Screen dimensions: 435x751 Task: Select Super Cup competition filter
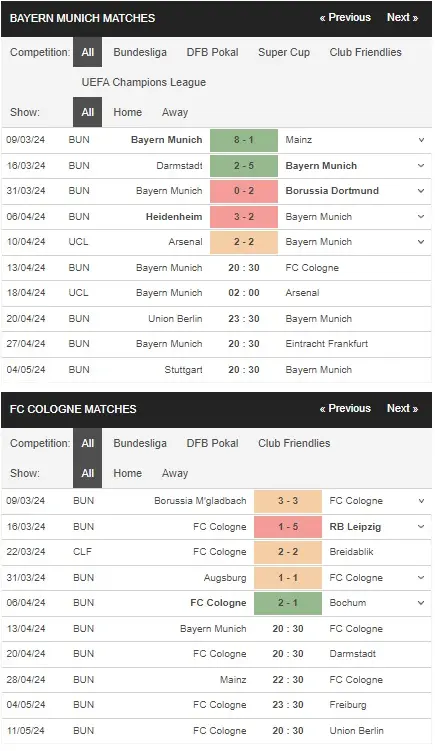pos(284,52)
